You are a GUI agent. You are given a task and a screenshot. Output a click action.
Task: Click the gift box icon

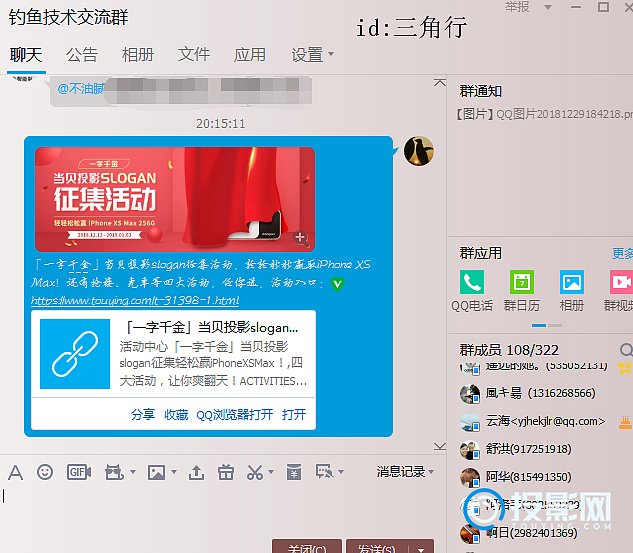coord(226,472)
